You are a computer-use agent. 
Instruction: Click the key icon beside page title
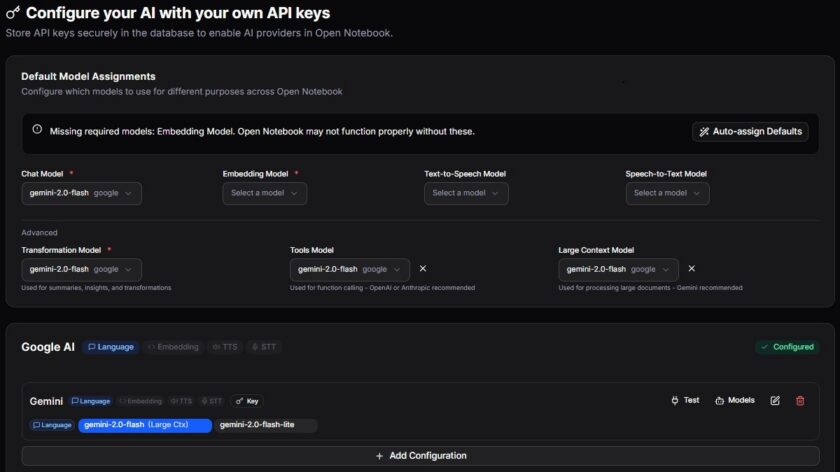[13, 12]
